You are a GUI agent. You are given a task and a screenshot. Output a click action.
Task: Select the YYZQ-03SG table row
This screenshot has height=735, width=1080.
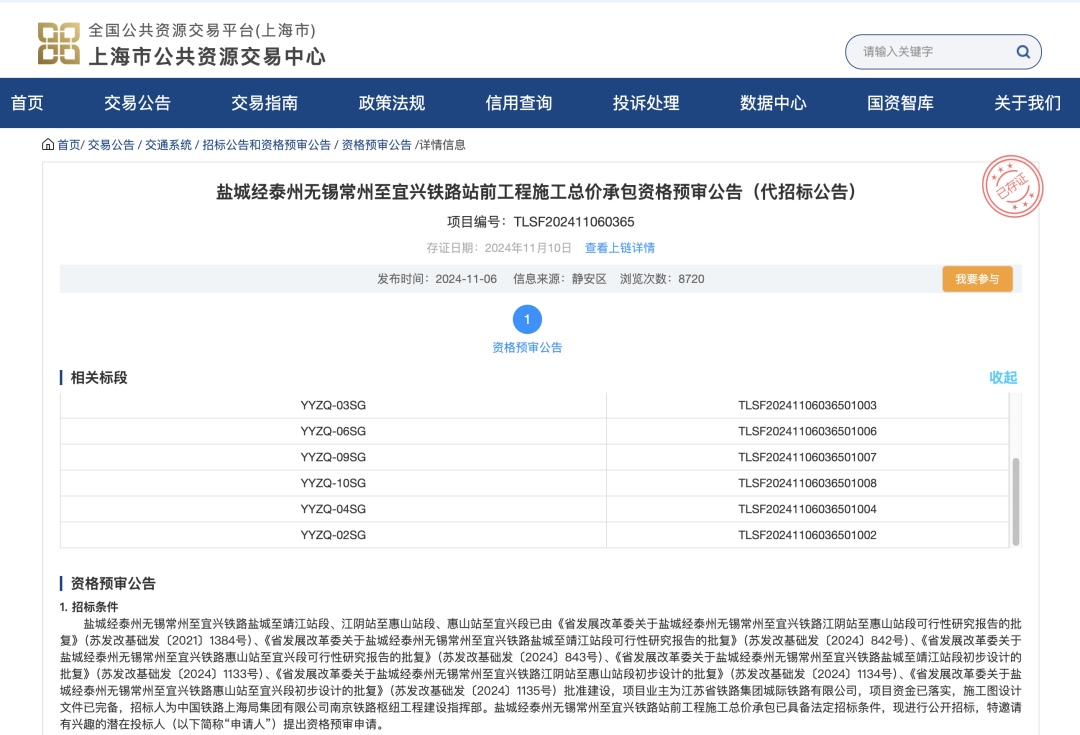point(534,405)
